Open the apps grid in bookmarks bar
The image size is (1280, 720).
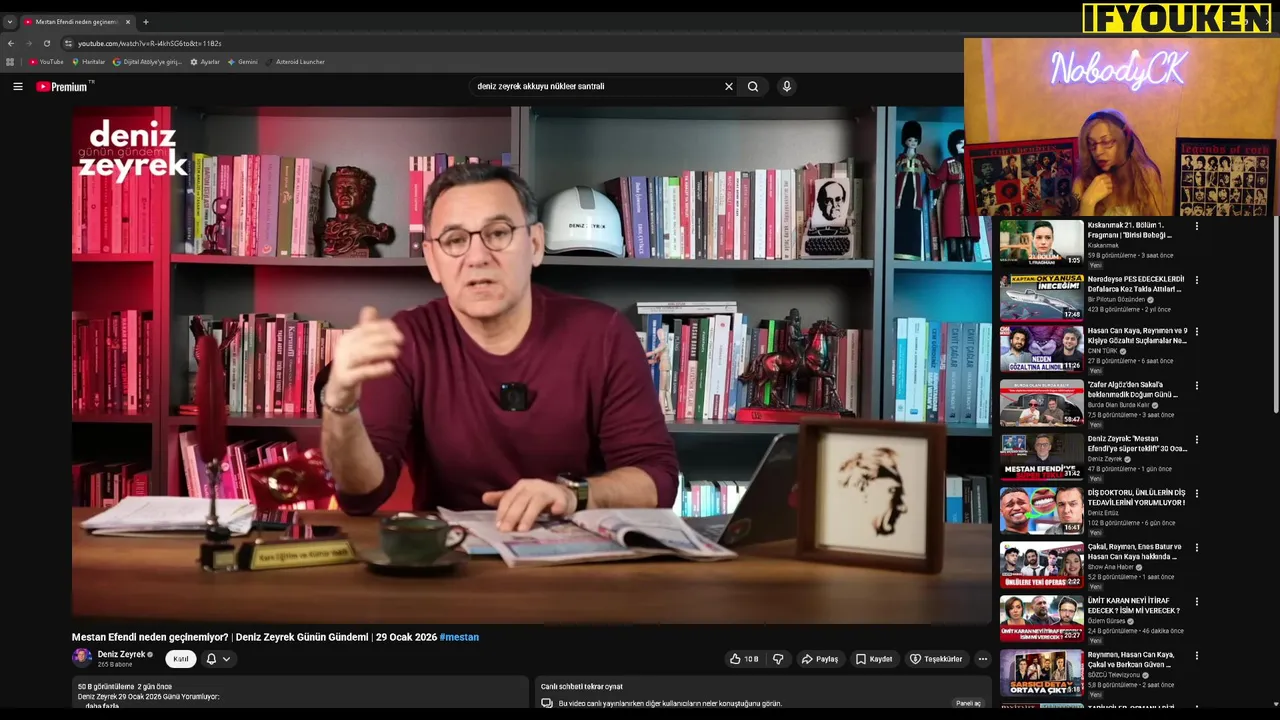click(x=11, y=62)
